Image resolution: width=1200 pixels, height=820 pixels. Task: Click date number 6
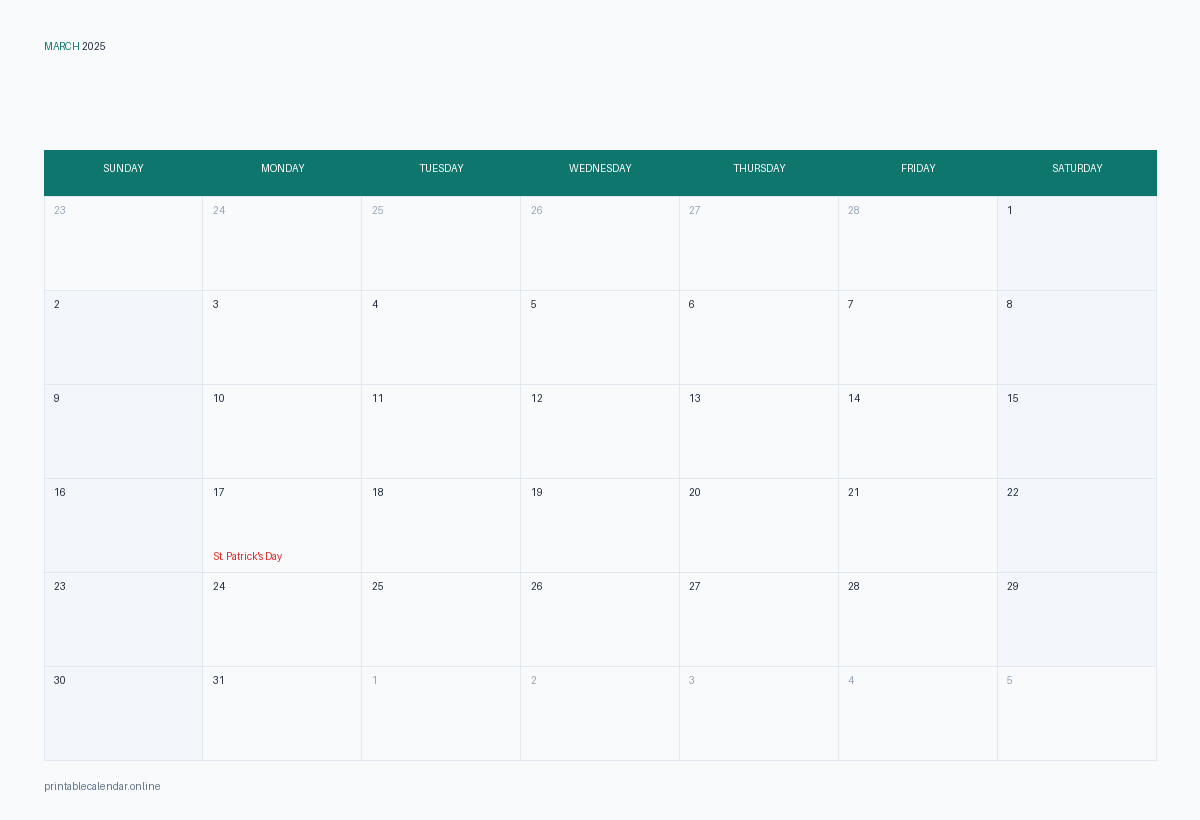coord(691,305)
